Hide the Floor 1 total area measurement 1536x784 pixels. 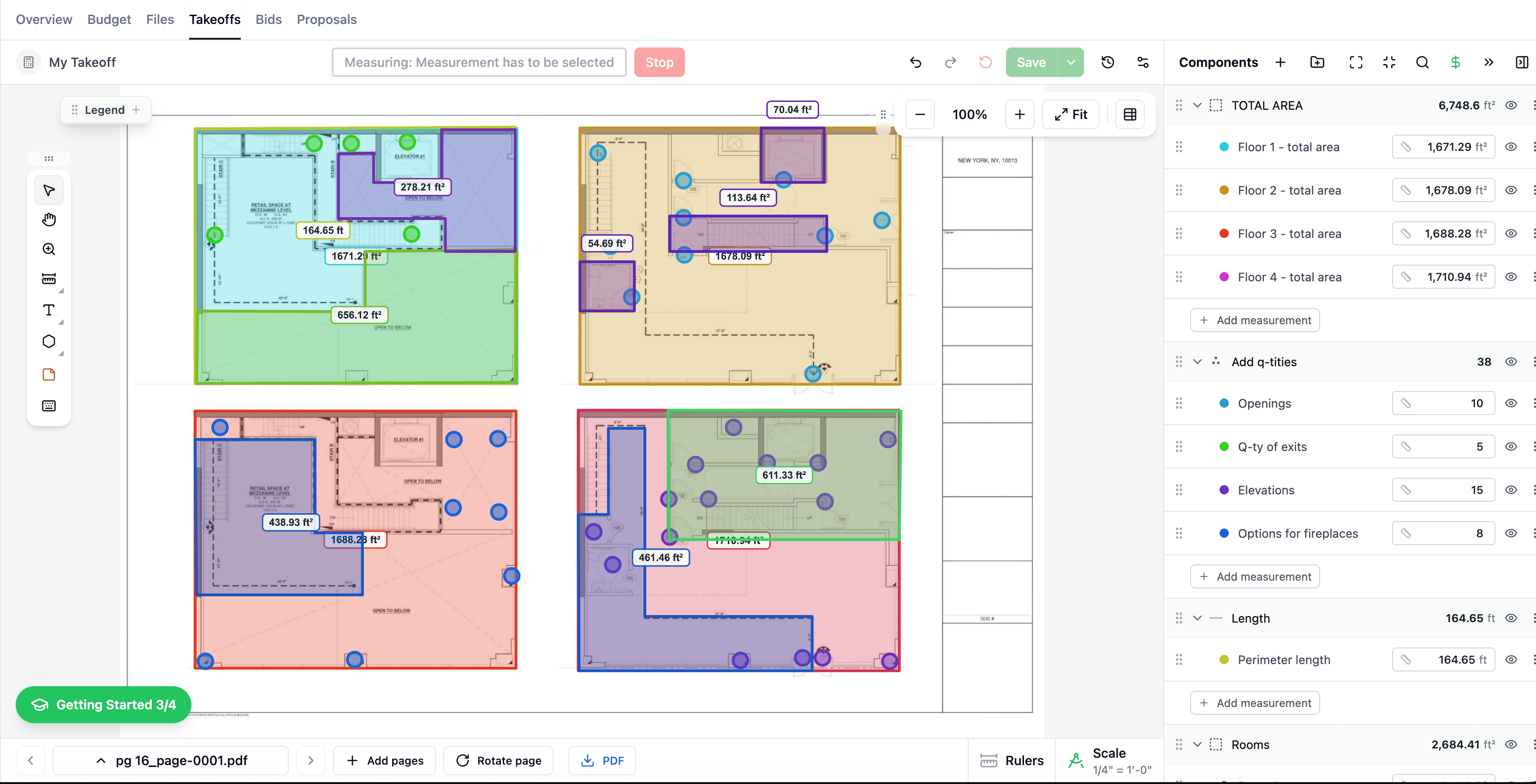point(1512,147)
